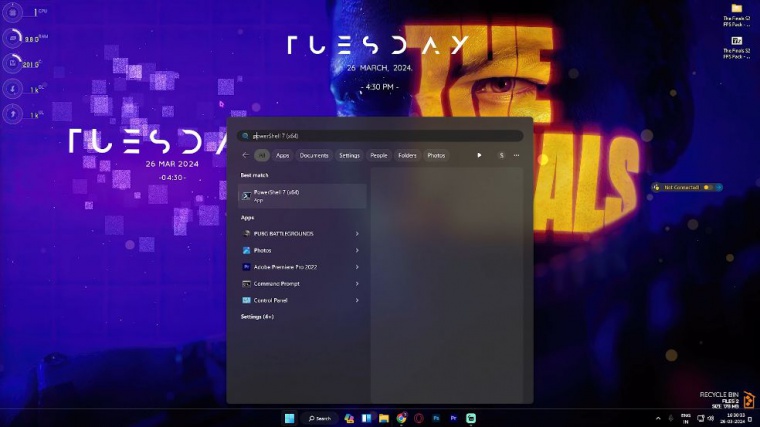
Task: Open Command Prompt from the Apps list
Action: click(x=276, y=284)
